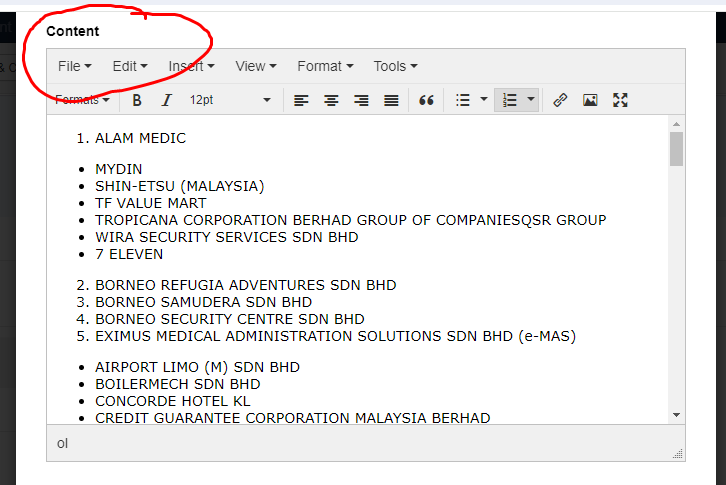Open the Insert menu
The image size is (726, 485).
(191, 66)
